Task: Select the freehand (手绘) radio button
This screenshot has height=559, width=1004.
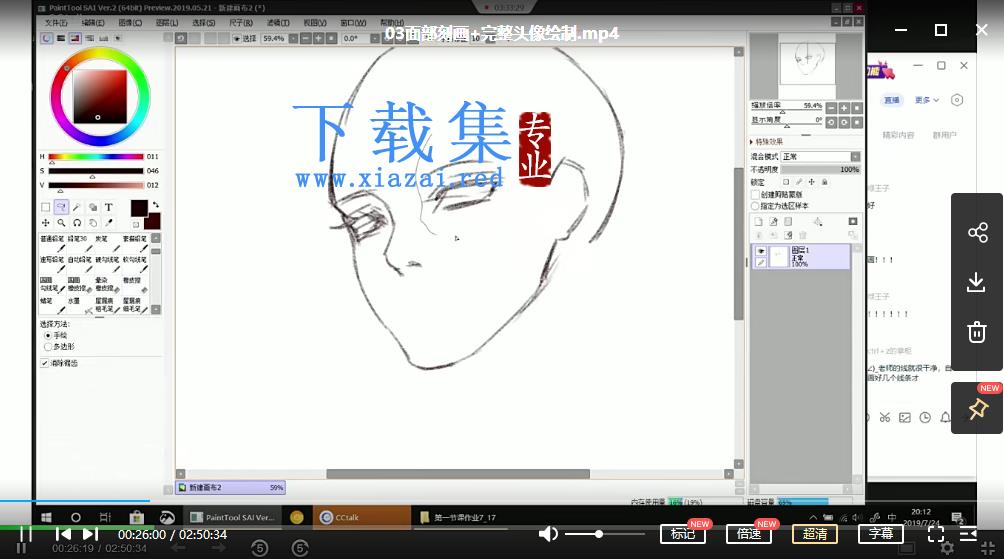Action: tap(48, 335)
